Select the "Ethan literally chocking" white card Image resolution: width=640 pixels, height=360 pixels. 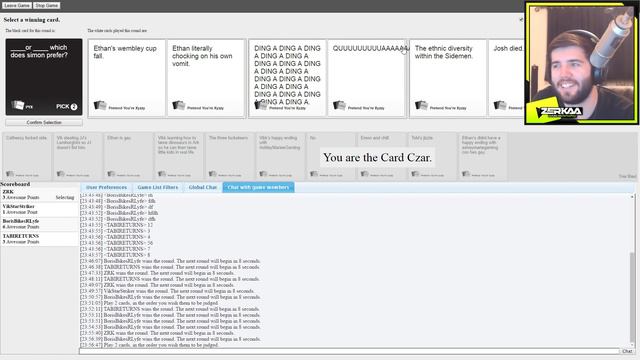205,78
